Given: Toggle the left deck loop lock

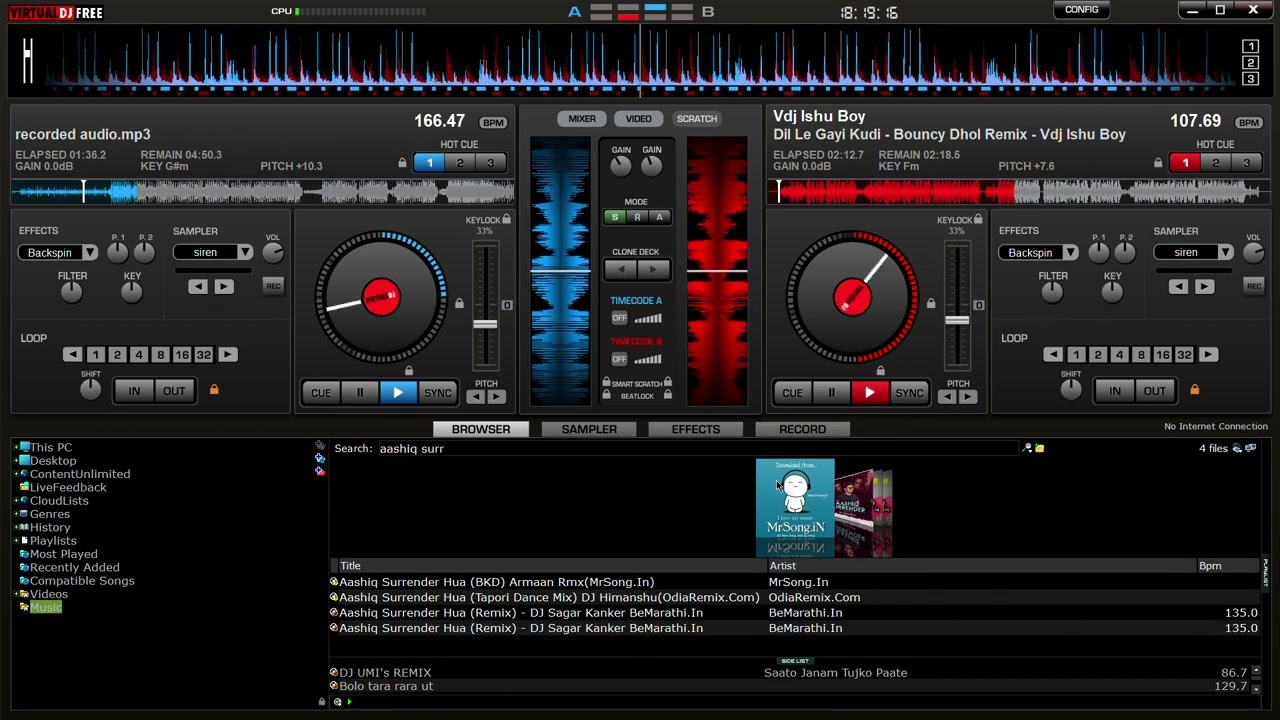Looking at the screenshot, I should [x=214, y=390].
